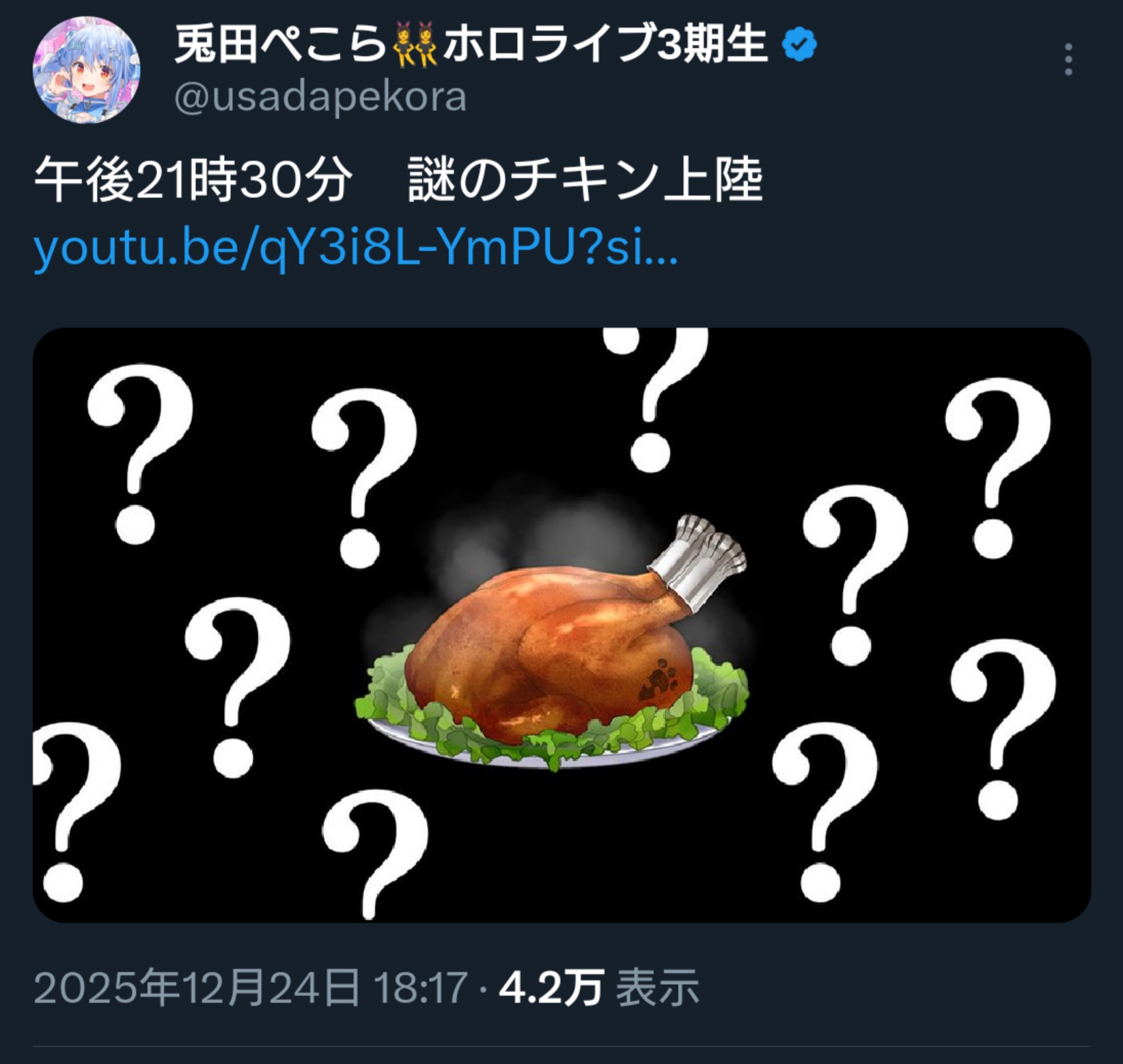Tap the 表示 views label

[x=657, y=988]
